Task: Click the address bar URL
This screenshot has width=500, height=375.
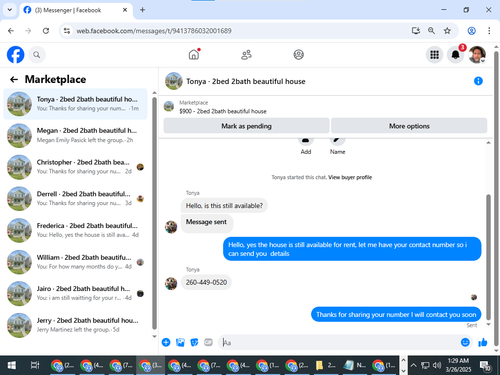Action: click(154, 31)
